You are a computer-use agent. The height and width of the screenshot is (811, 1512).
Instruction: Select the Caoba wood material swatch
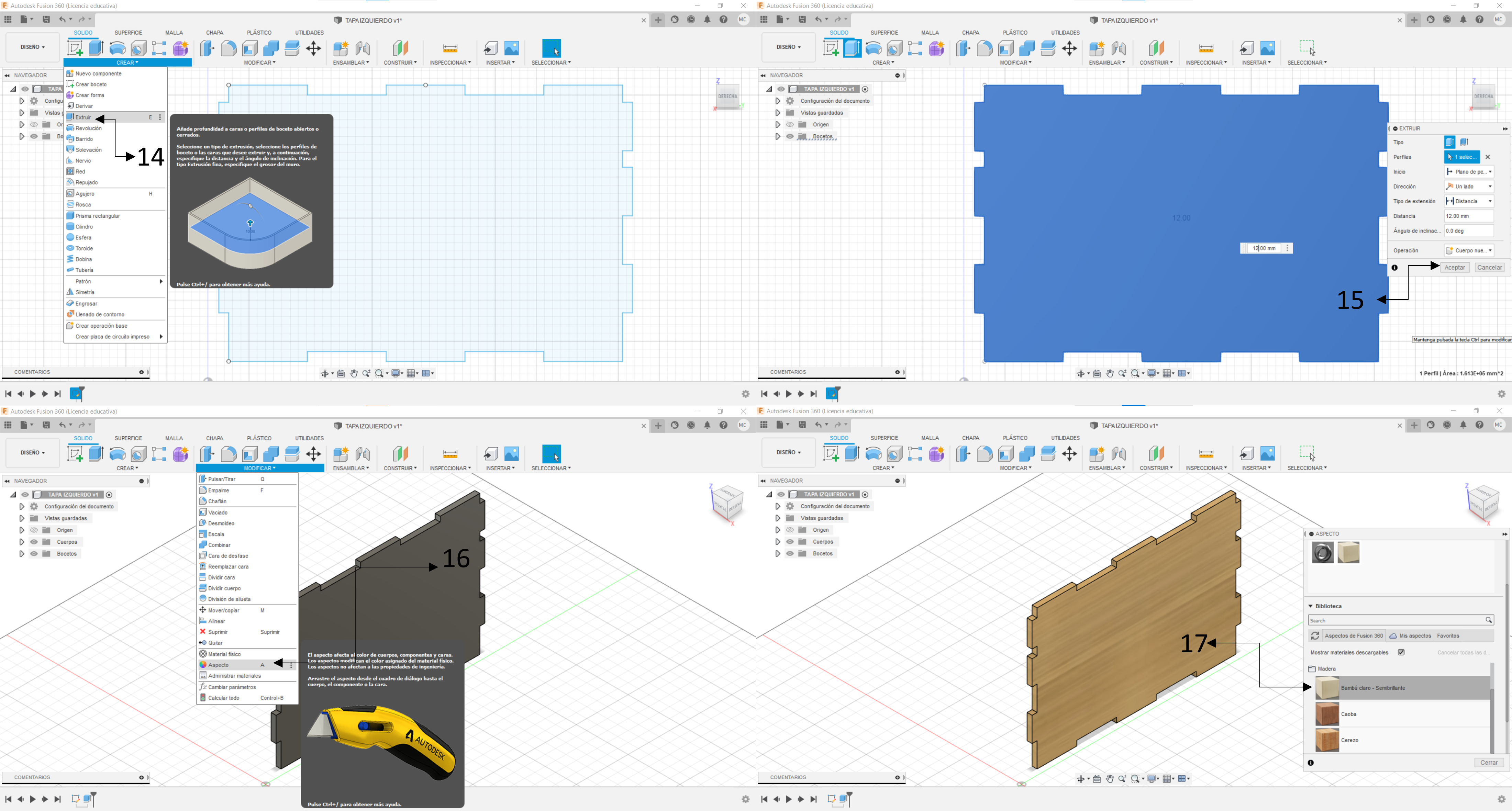click(x=1327, y=714)
